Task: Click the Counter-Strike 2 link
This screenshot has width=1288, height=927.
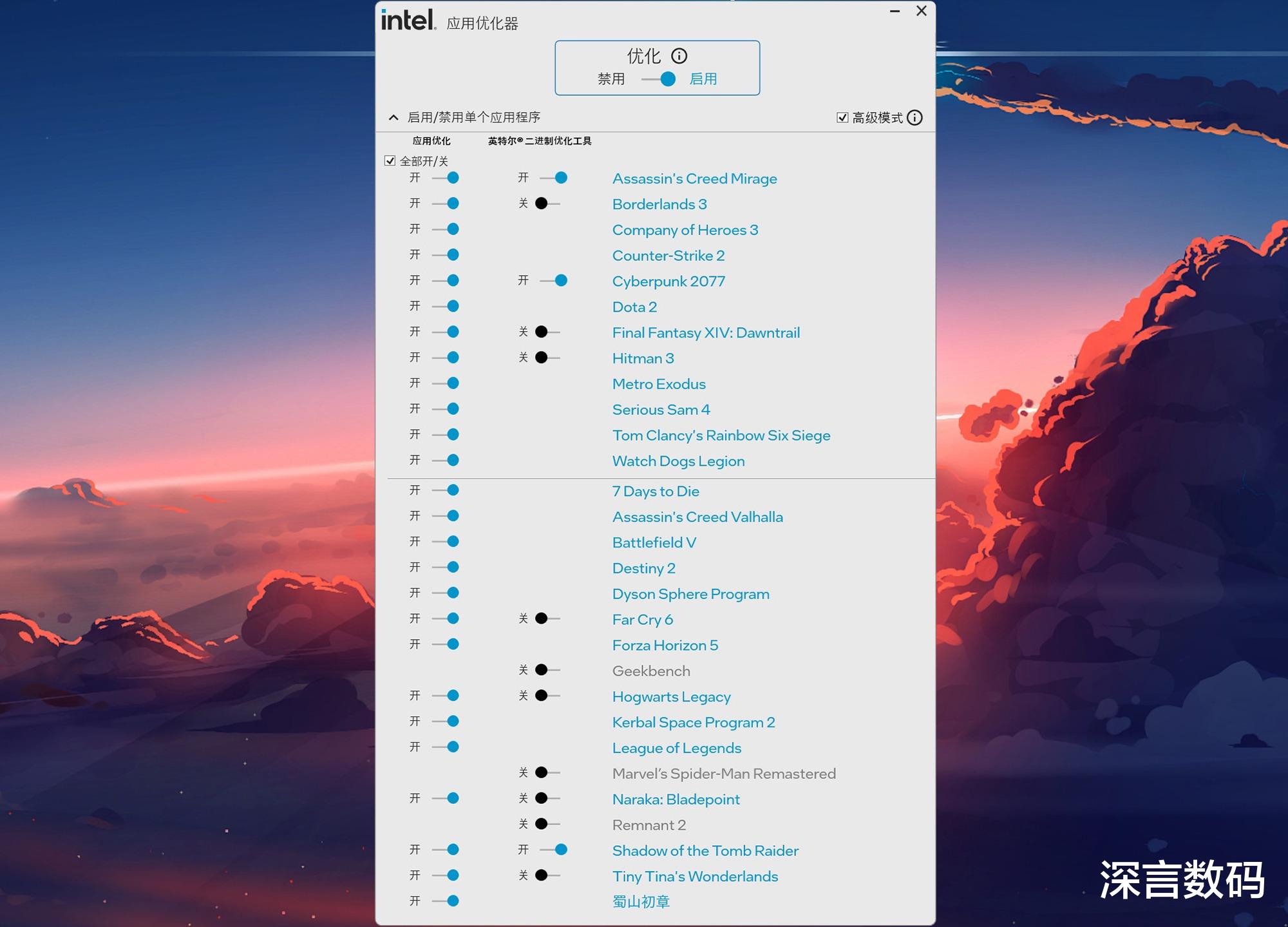Action: 668,256
